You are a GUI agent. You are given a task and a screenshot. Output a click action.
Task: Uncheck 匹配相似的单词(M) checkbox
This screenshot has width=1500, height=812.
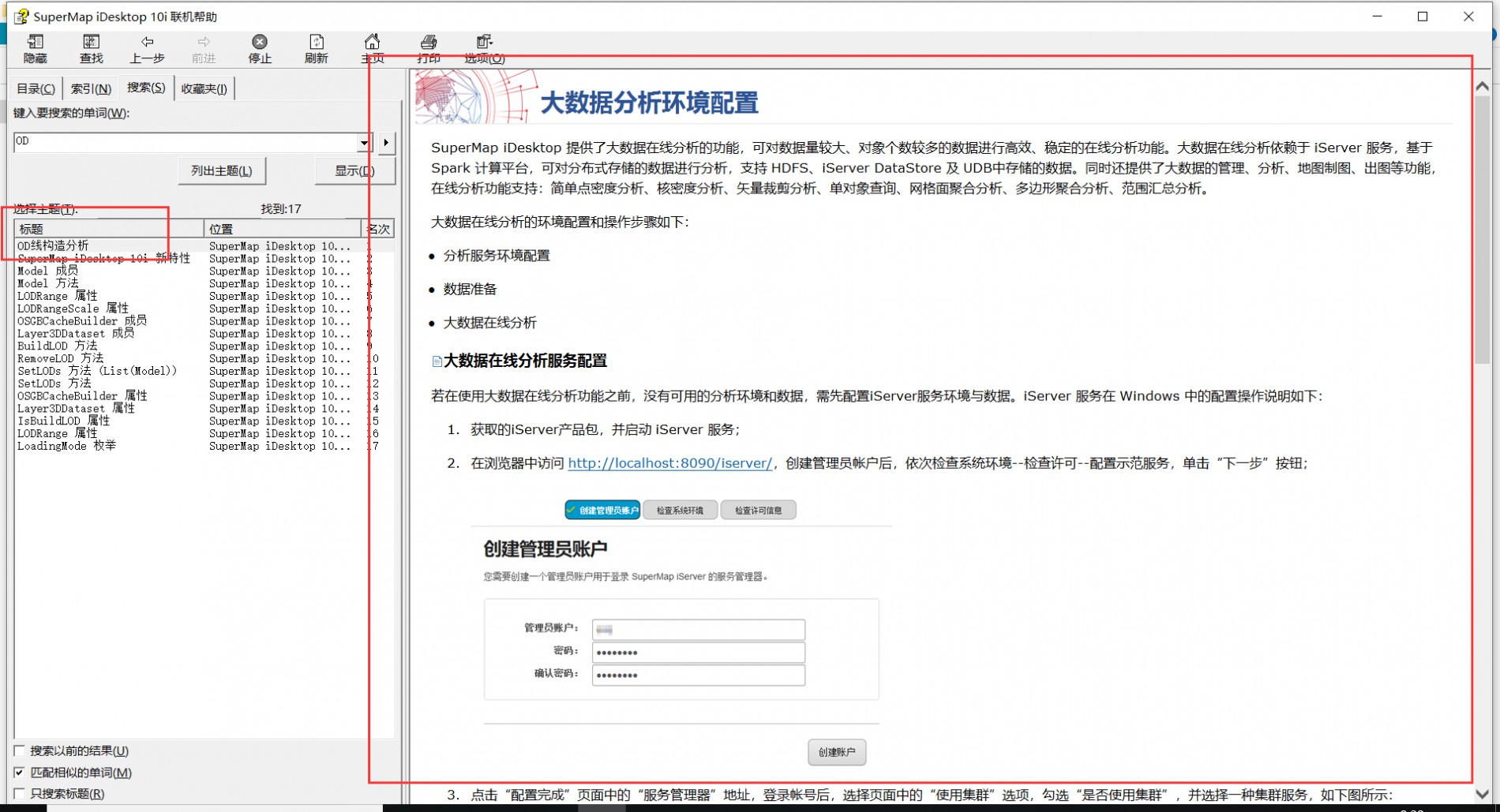click(x=20, y=773)
